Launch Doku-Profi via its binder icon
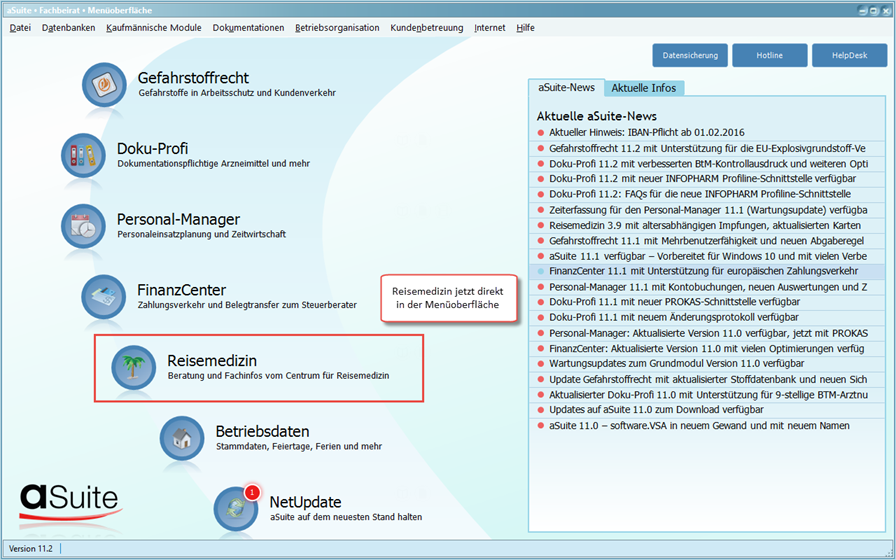This screenshot has width=896, height=560. [84, 156]
